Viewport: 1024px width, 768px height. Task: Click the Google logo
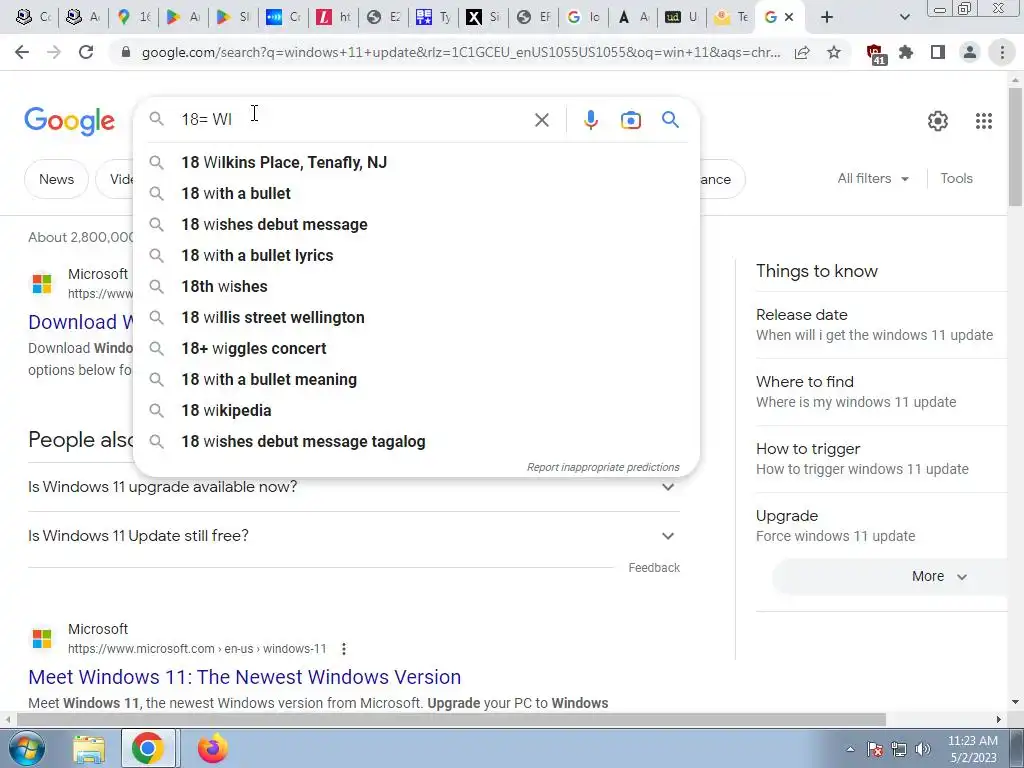coord(70,121)
